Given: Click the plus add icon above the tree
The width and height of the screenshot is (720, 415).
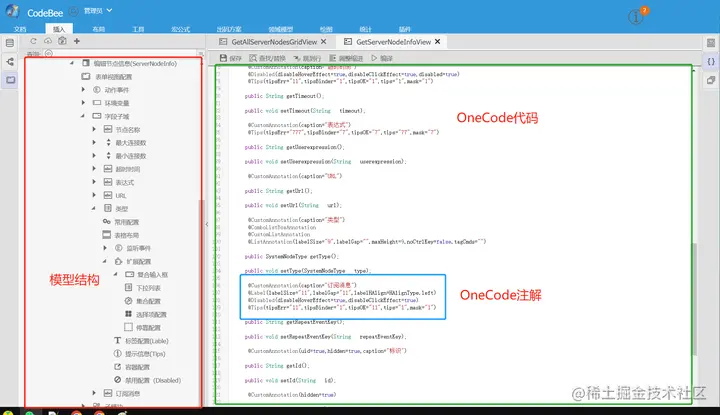Looking at the screenshot, I should point(77,41).
